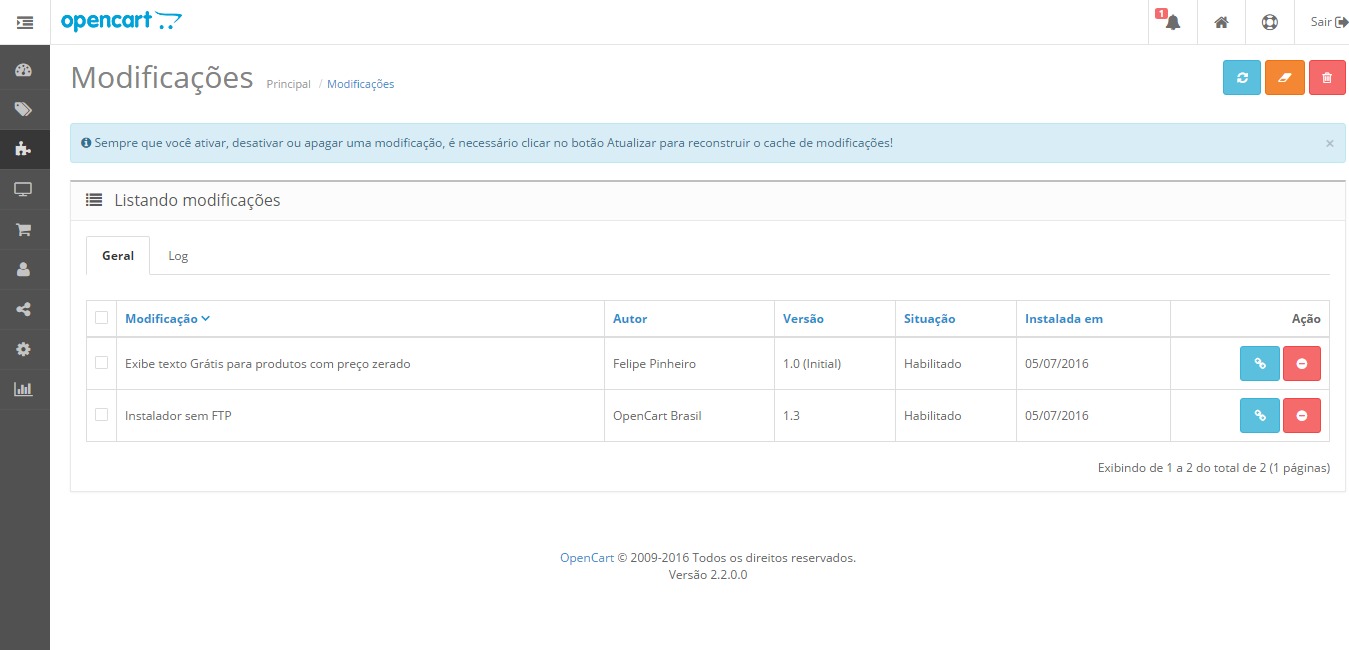The width and height of the screenshot is (1349, 650).
Task: Open the notifications bell icon
Action: pos(1172,22)
